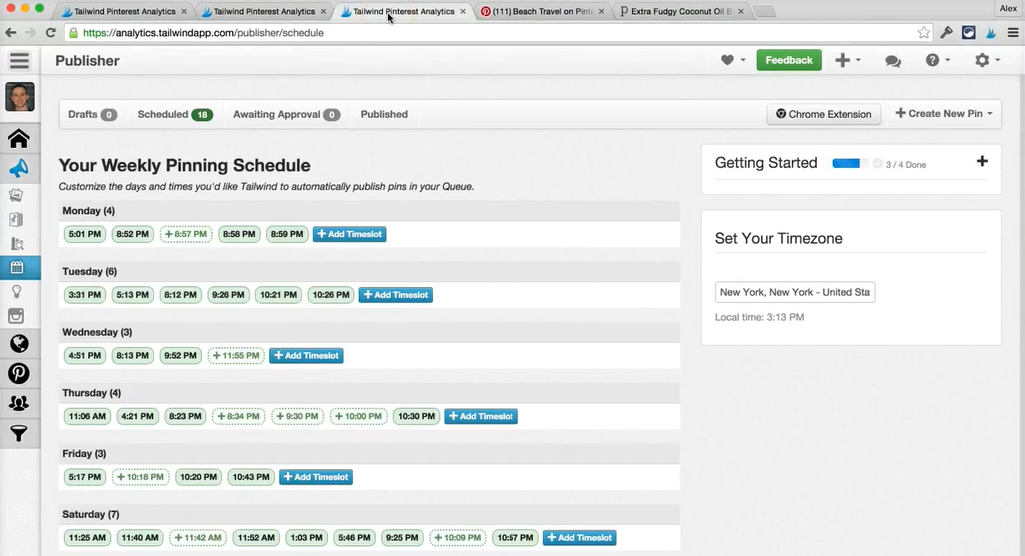Image resolution: width=1025 pixels, height=556 pixels.
Task: Click the timezone input field
Action: [795, 292]
